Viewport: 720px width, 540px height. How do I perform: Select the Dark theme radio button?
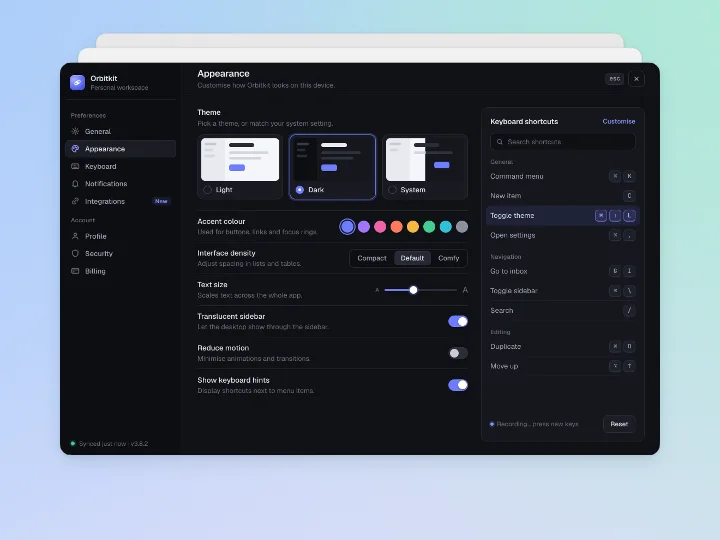300,190
